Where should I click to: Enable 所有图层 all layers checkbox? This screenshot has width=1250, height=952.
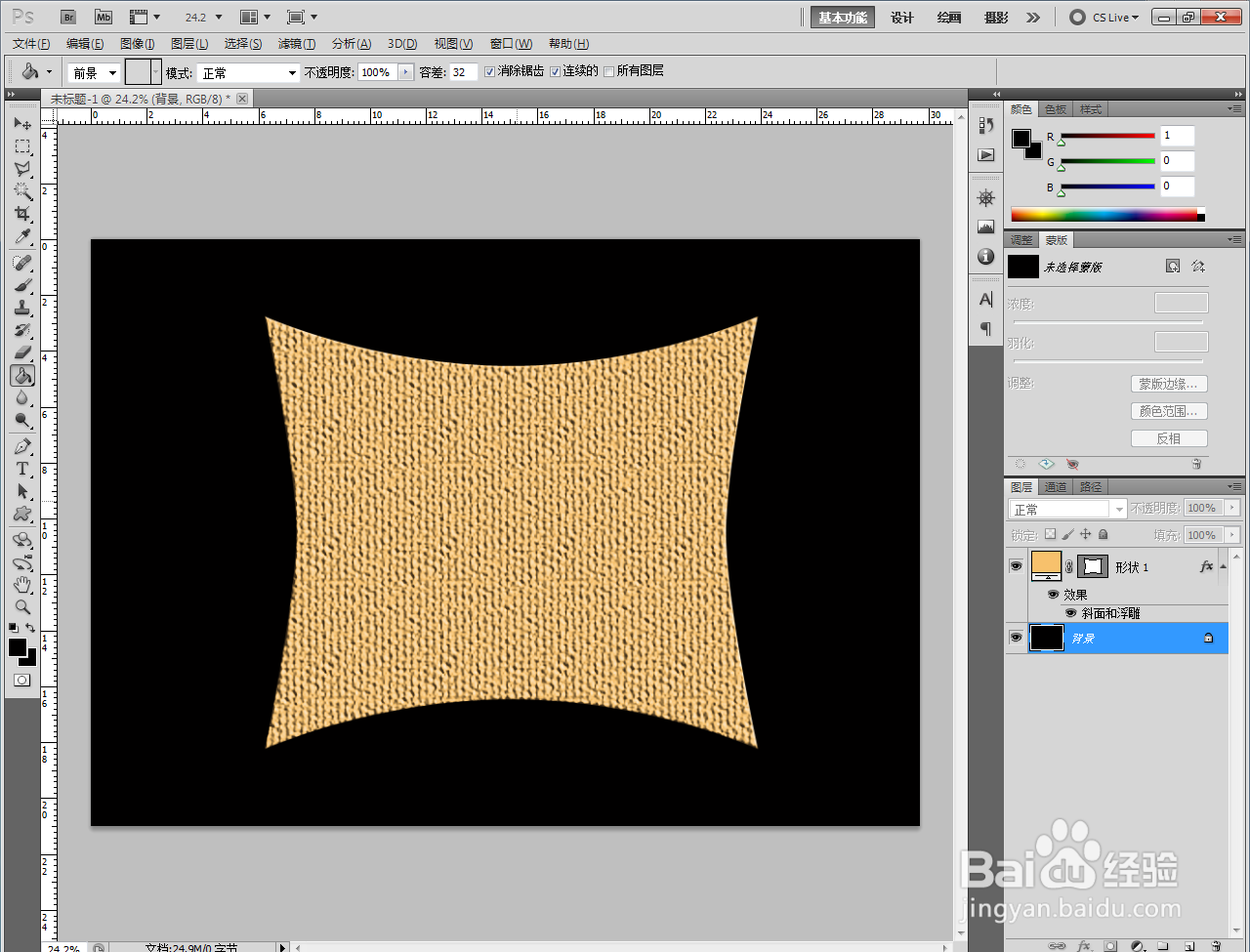tap(608, 71)
